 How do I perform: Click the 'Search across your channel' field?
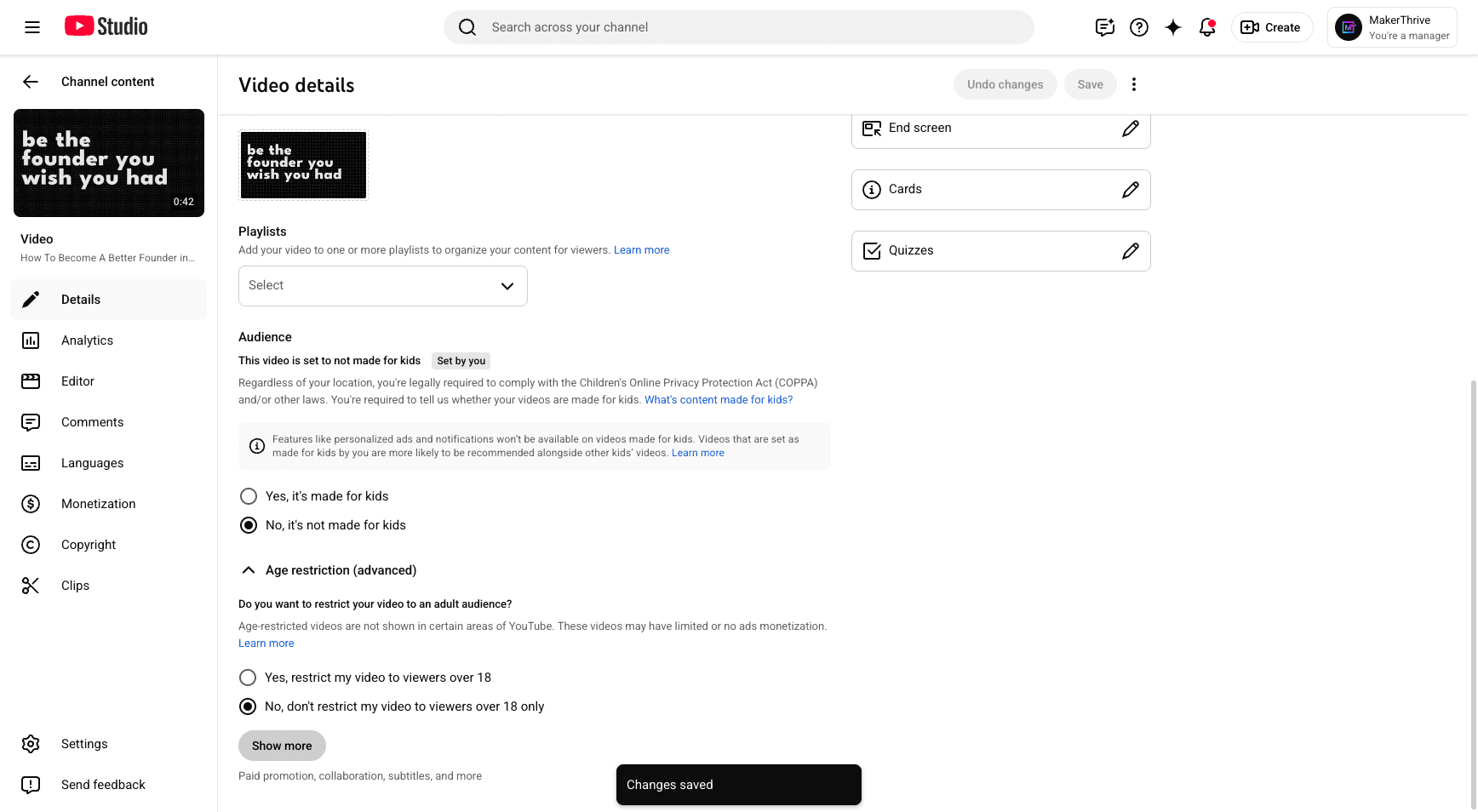tap(739, 27)
